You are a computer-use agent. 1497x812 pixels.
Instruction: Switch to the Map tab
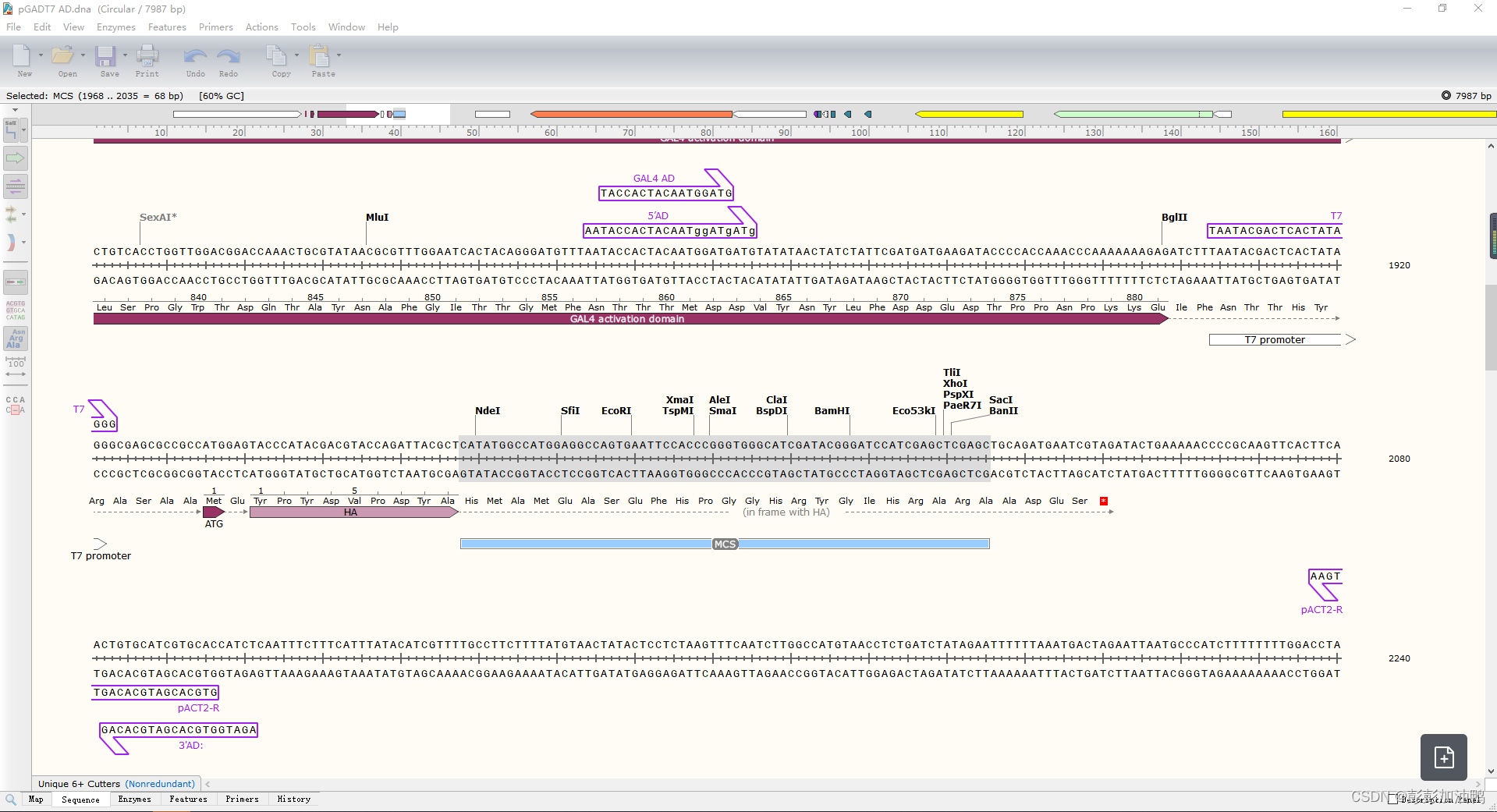(x=36, y=799)
